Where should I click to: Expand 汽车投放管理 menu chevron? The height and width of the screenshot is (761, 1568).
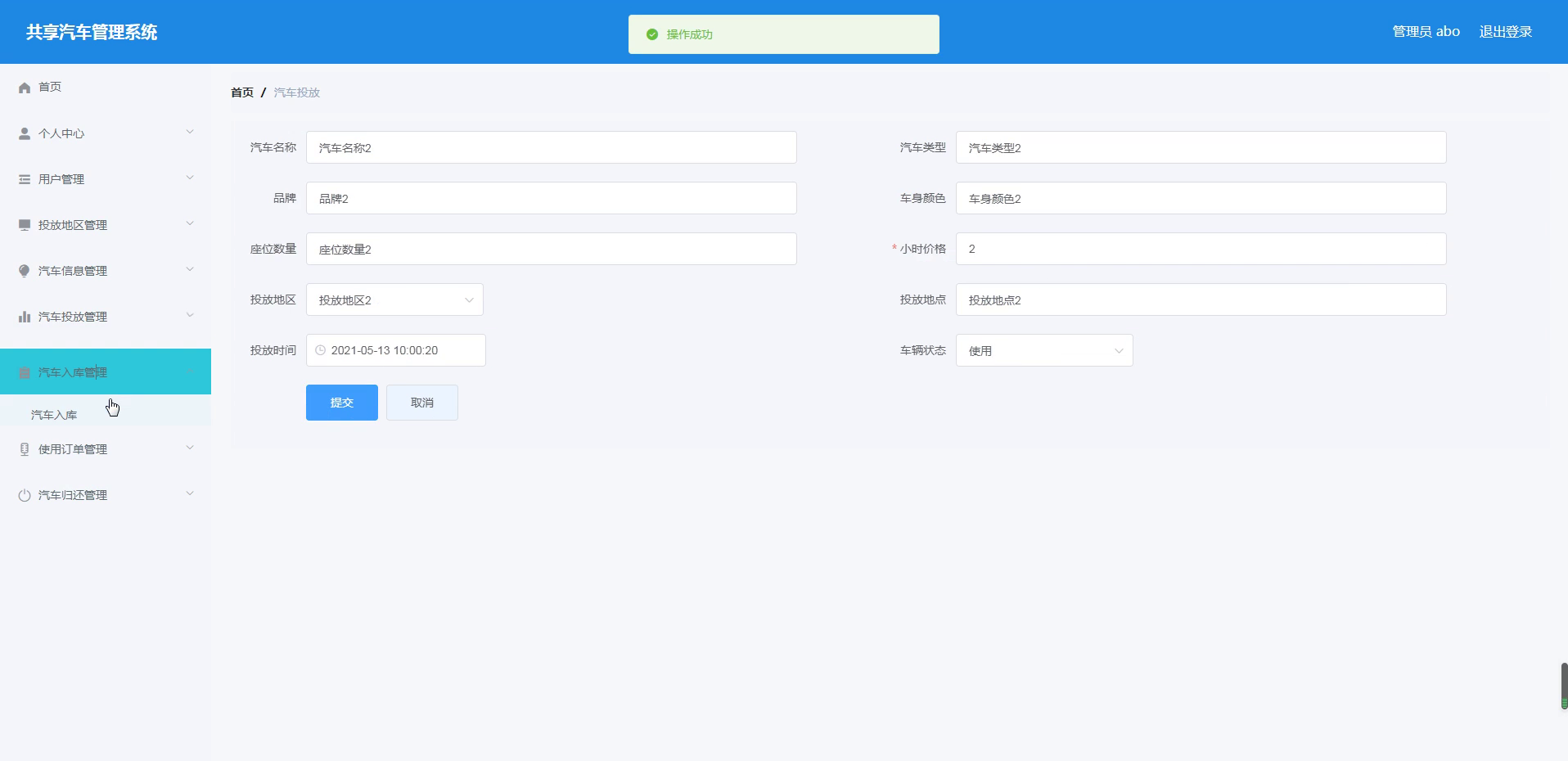point(190,315)
